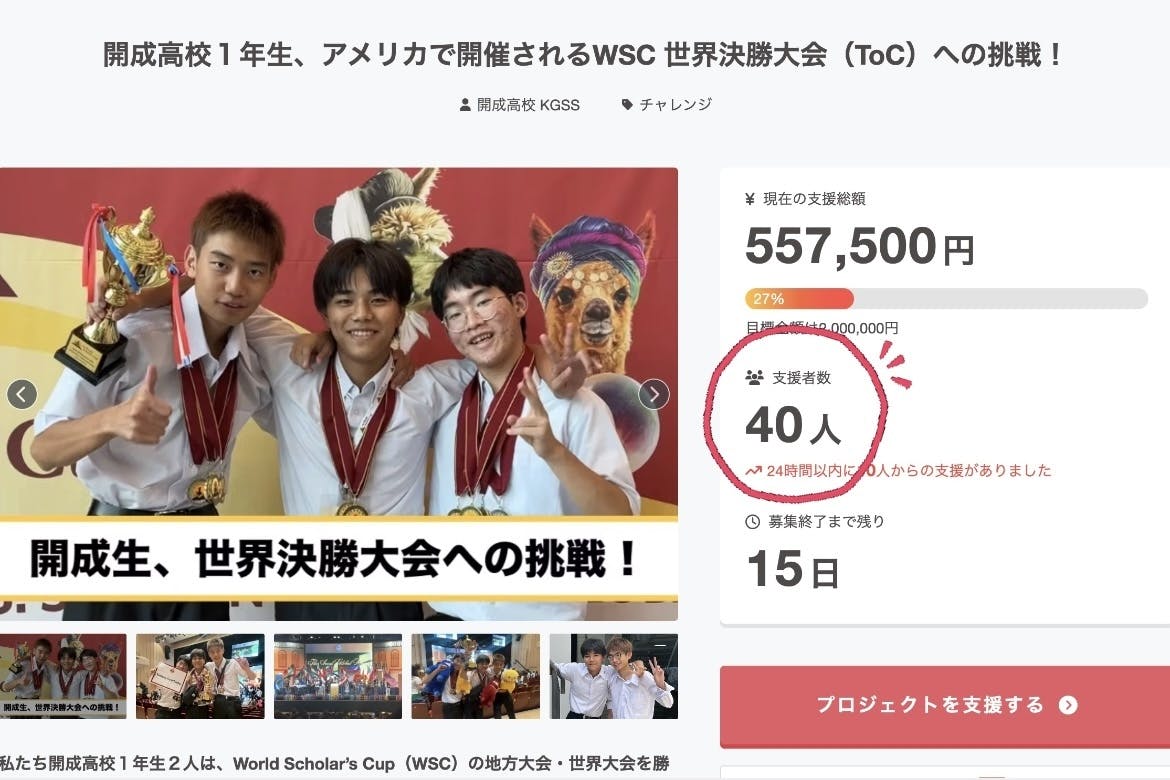The image size is (1170, 780).
Task: Click the clock icon beside 募集終了まで残り
Action: click(753, 522)
